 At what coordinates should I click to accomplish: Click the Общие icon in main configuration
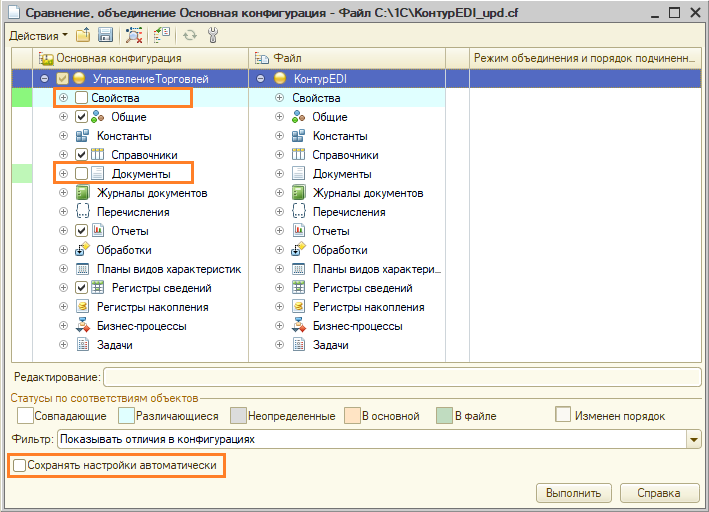[97, 117]
